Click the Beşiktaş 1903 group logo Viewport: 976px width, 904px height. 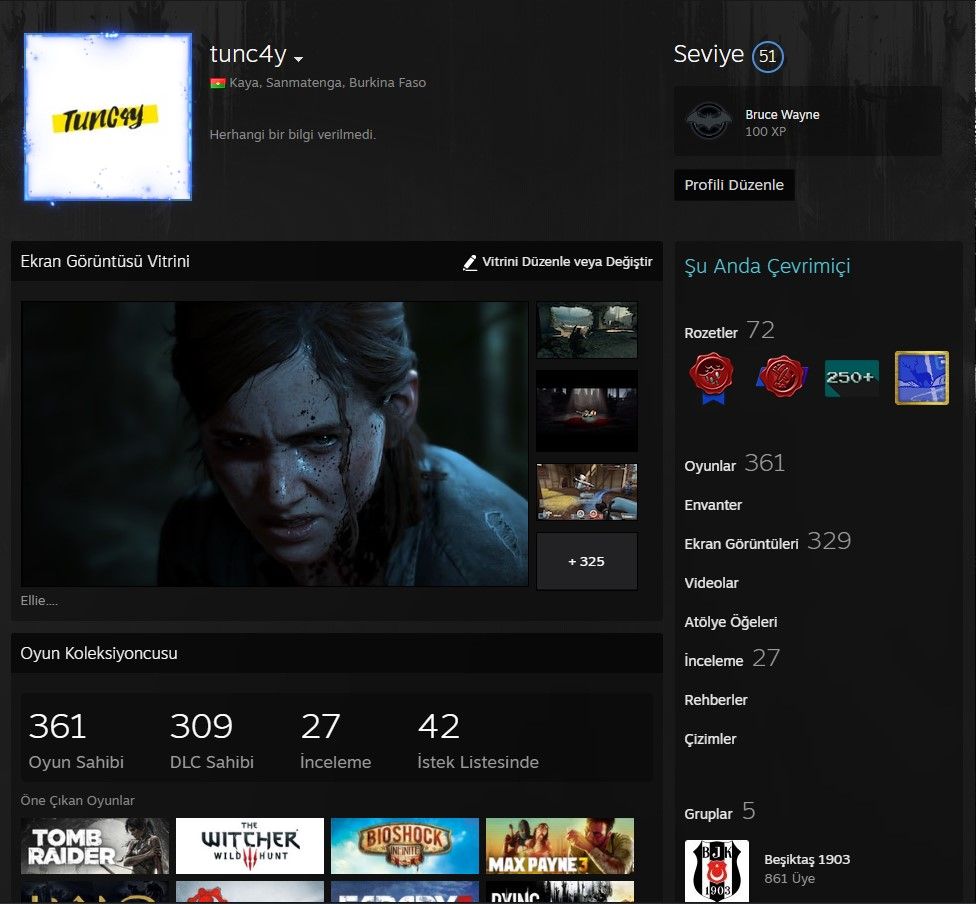(x=716, y=871)
